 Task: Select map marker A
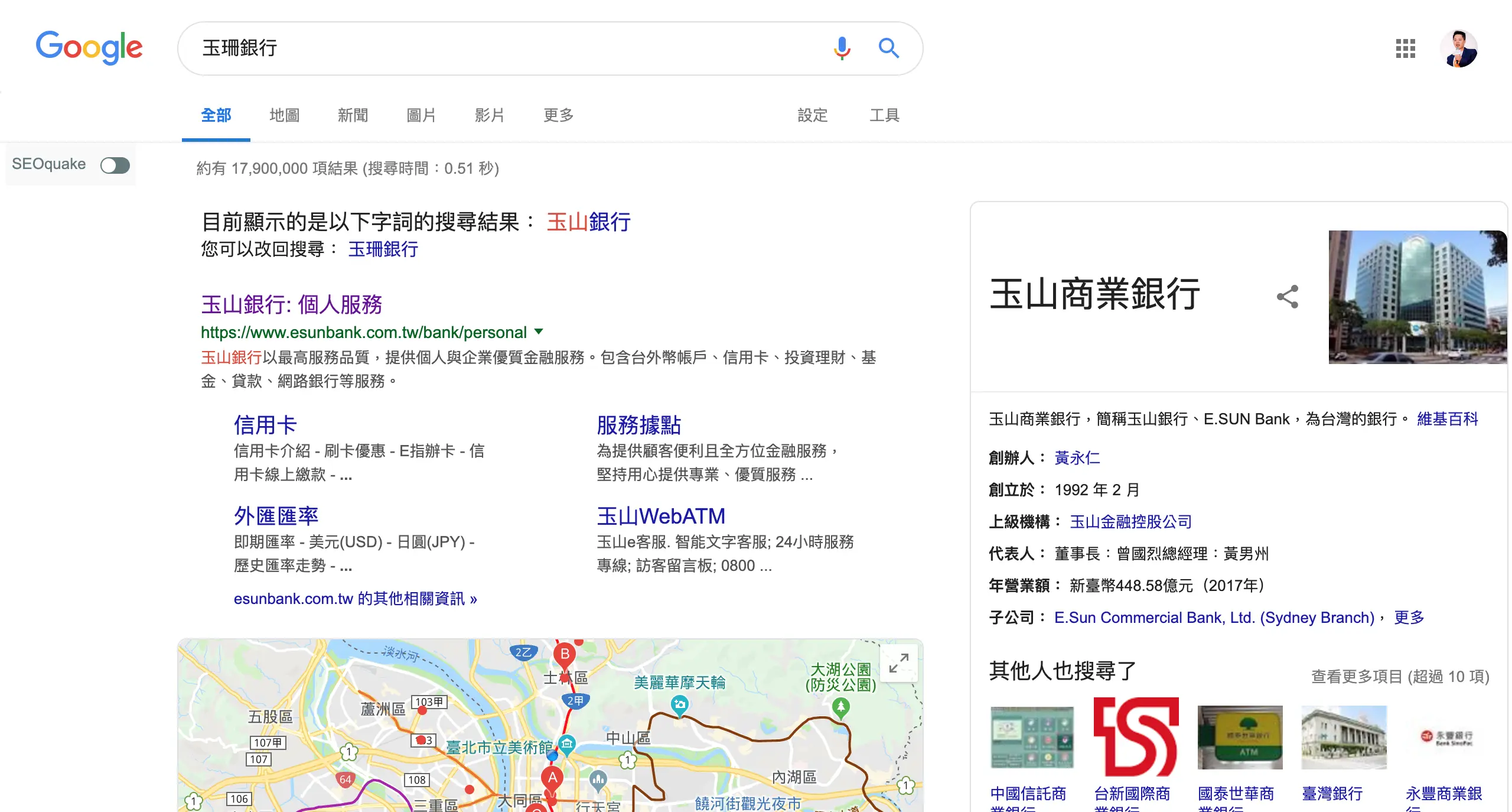point(552,778)
